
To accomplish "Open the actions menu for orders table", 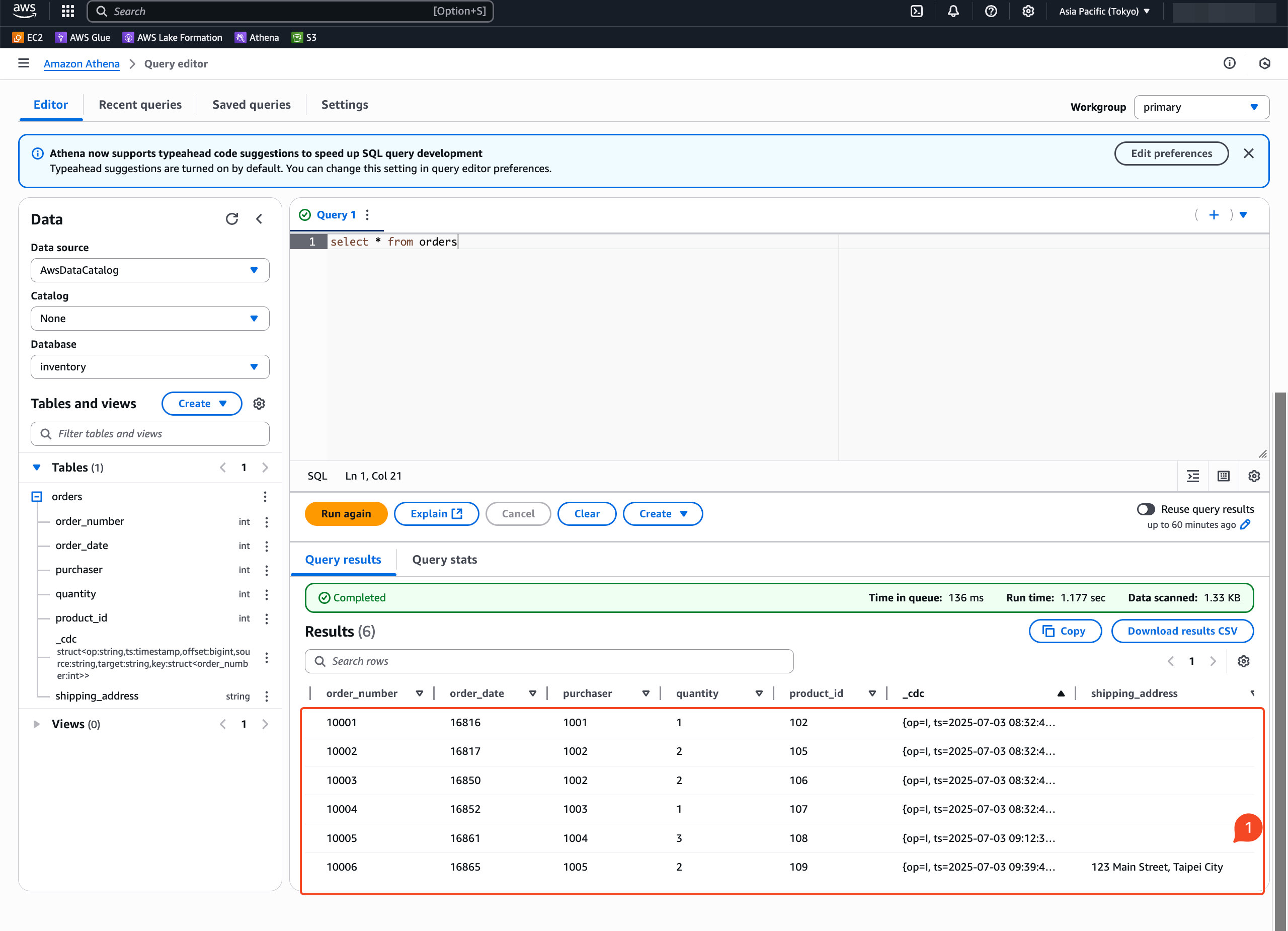I will pos(265,497).
